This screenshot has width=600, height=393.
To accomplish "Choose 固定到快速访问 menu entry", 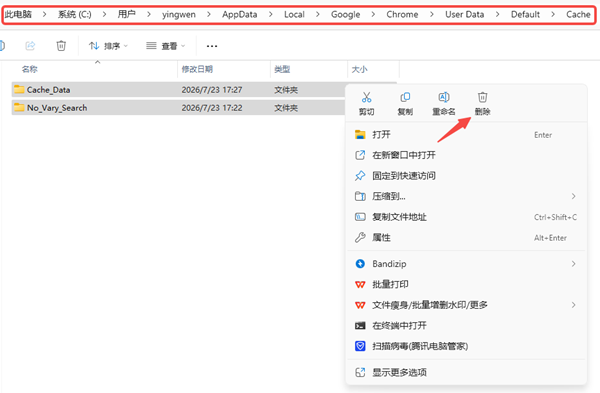I will pyautogui.click(x=466, y=176).
